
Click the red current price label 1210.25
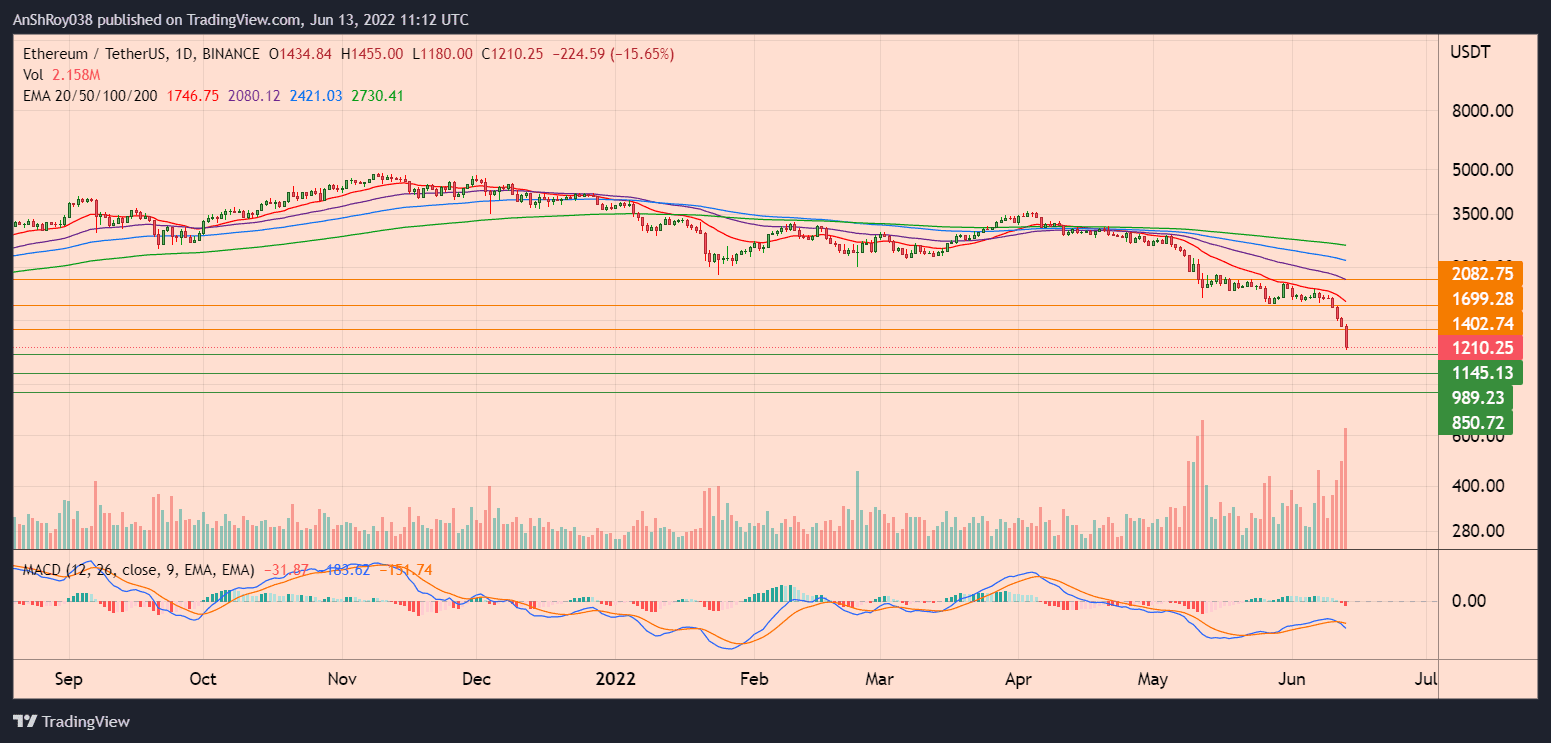(x=1481, y=348)
